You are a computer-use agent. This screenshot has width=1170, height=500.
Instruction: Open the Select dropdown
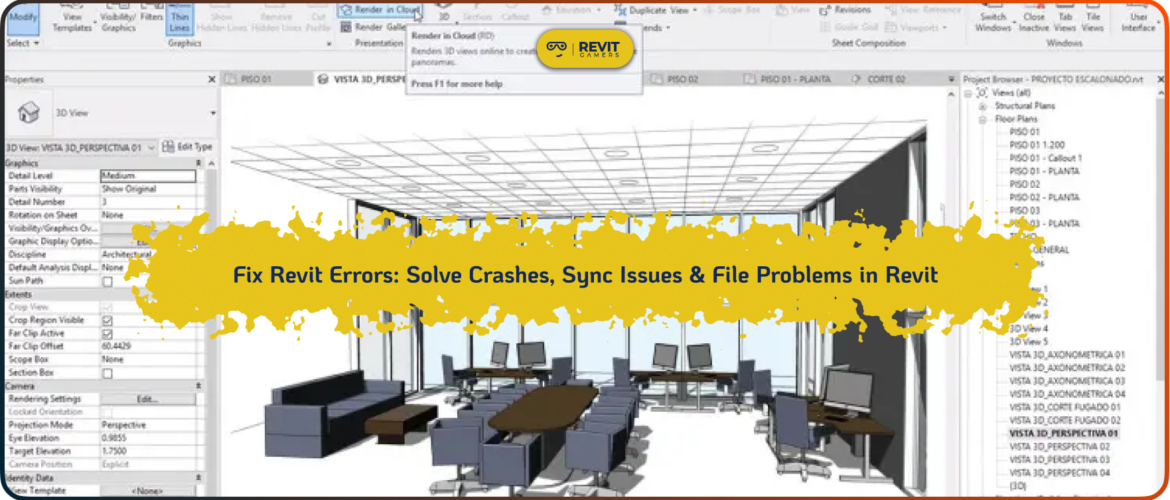point(22,43)
